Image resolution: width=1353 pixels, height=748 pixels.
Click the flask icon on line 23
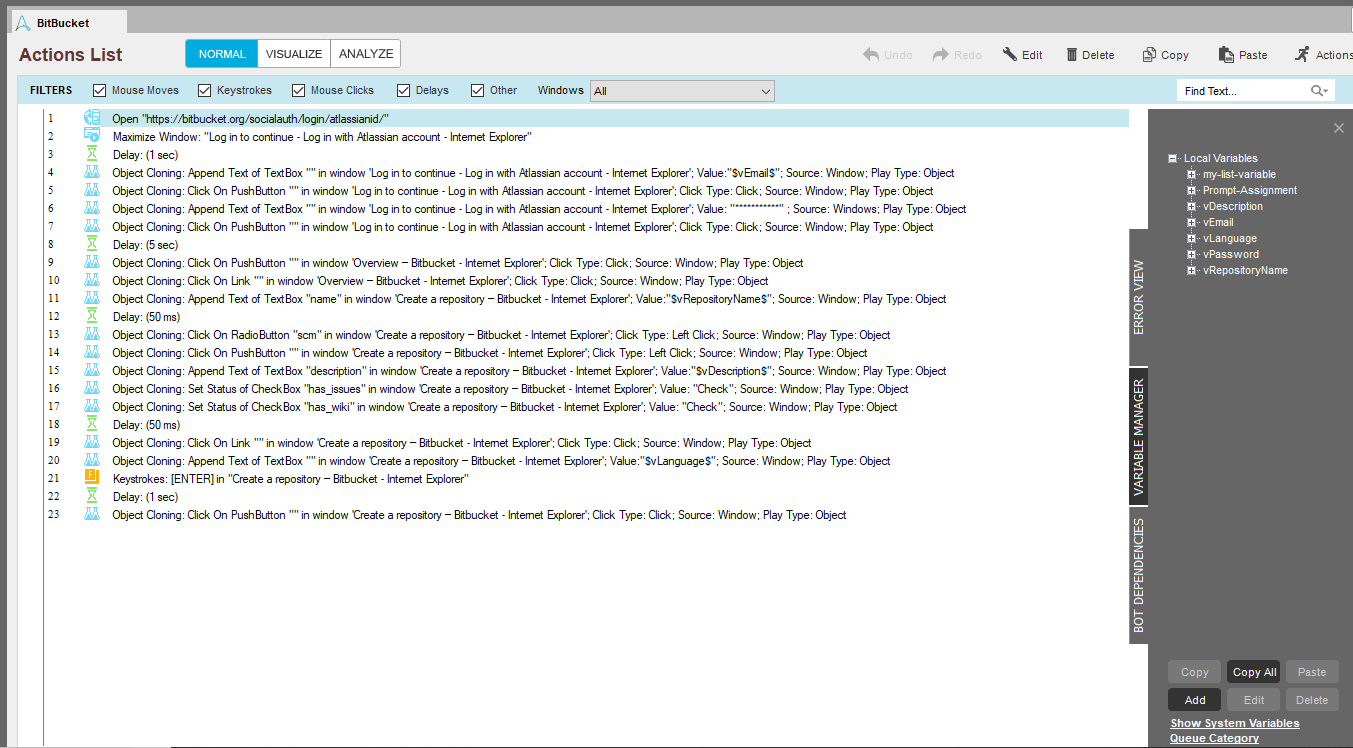click(92, 514)
